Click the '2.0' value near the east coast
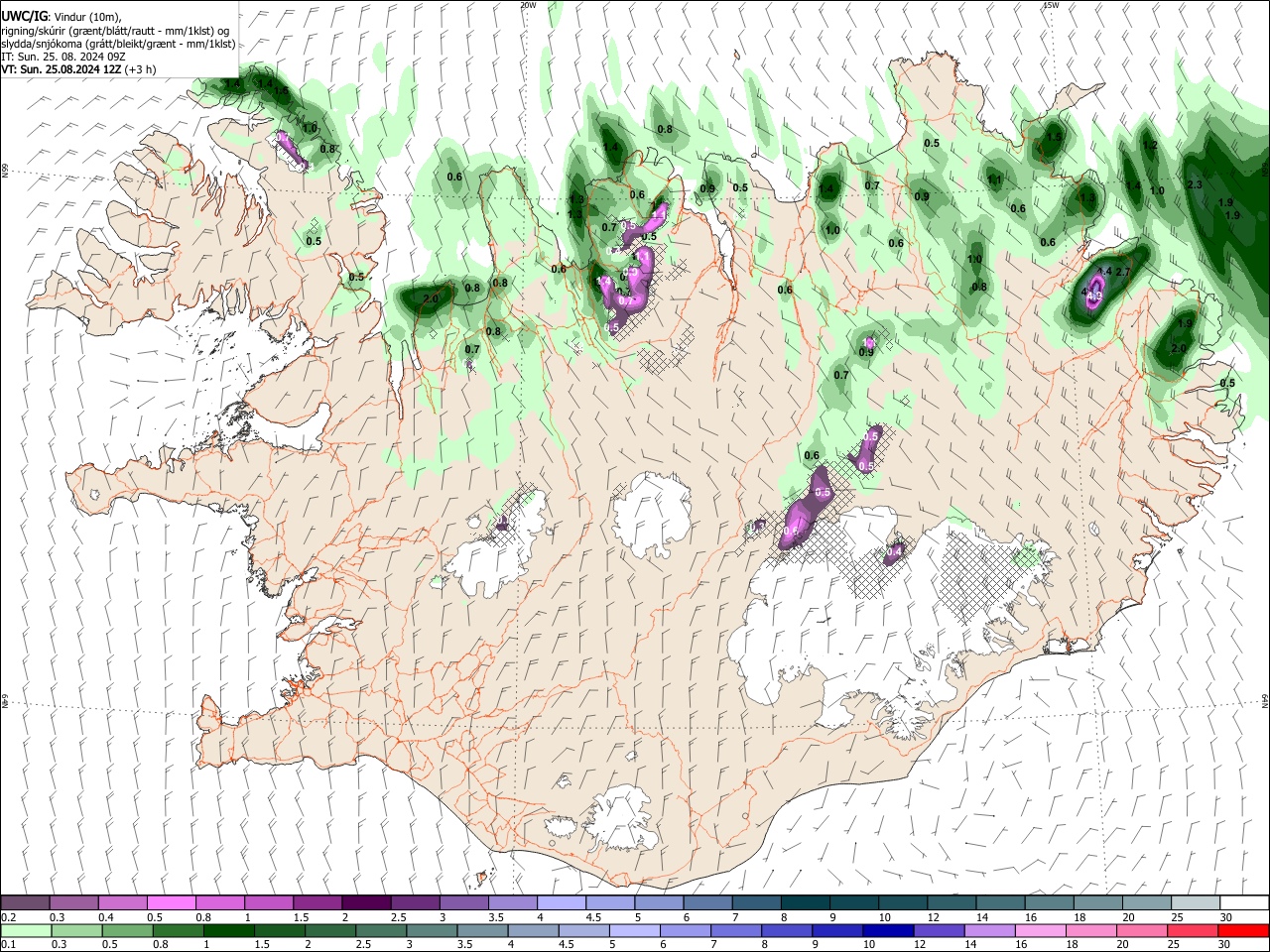 pos(1179,349)
